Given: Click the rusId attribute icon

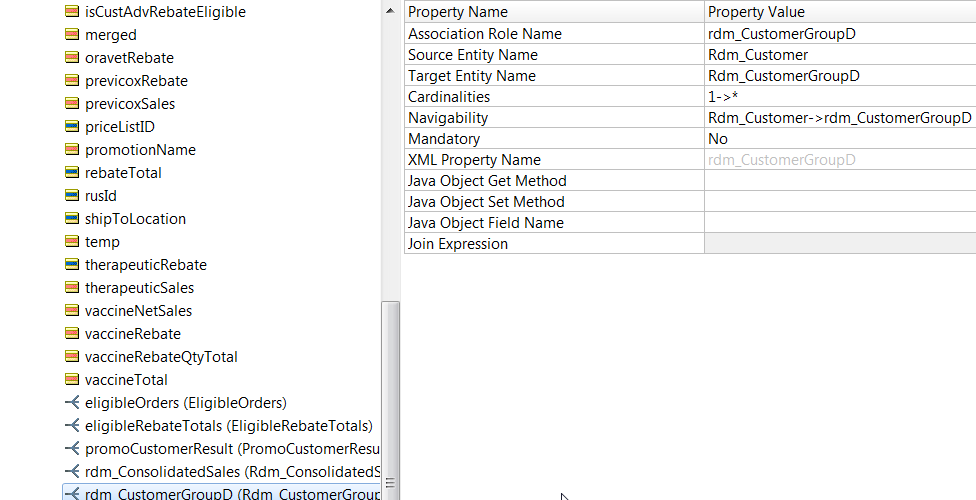Looking at the screenshot, I should coord(72,196).
